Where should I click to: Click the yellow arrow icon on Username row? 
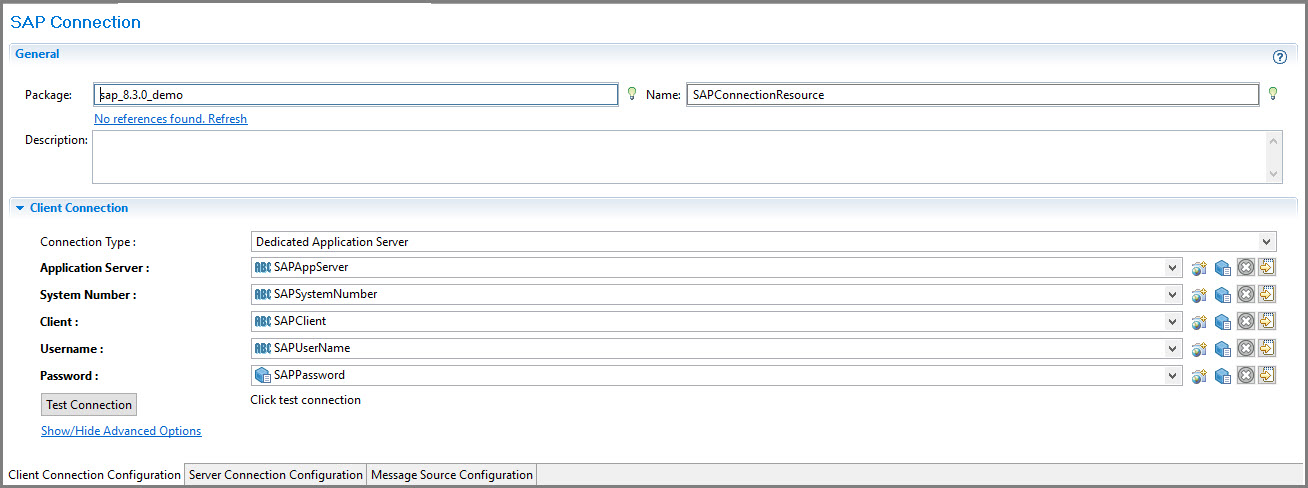[1267, 348]
